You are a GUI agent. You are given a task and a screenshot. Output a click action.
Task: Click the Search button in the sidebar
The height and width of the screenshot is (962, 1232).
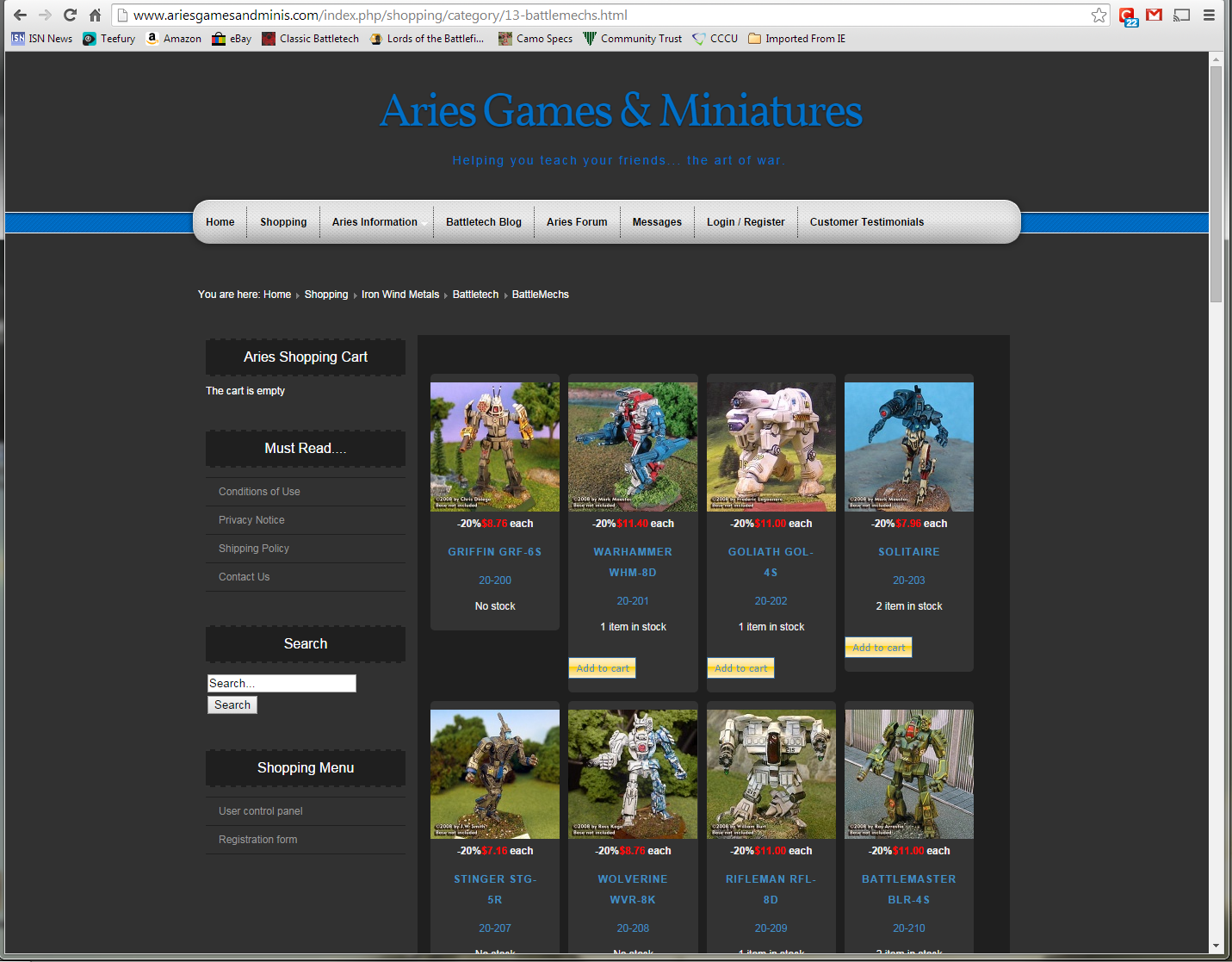[x=232, y=704]
